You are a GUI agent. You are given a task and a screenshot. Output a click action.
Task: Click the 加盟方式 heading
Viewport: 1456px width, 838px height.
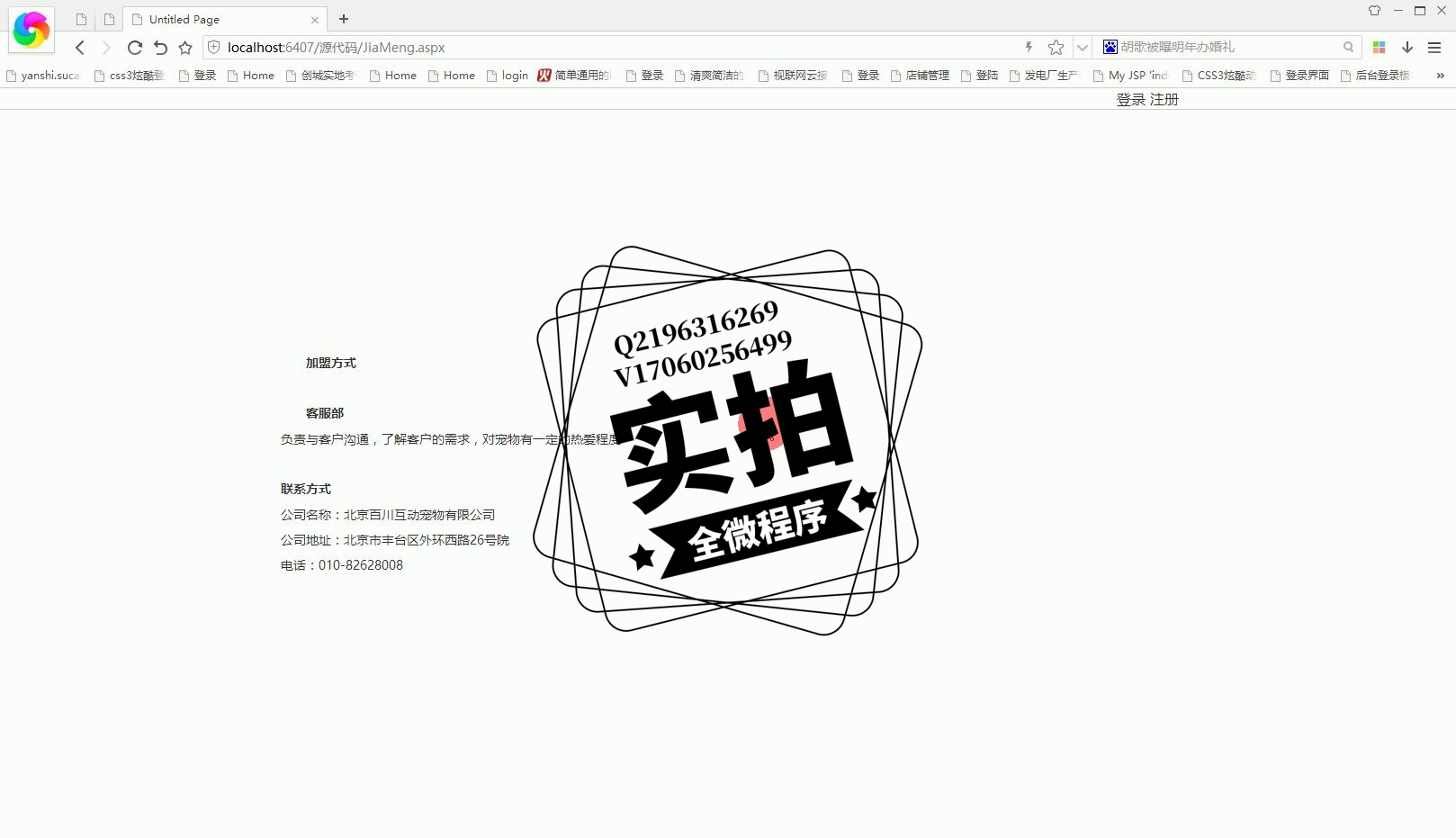331,363
